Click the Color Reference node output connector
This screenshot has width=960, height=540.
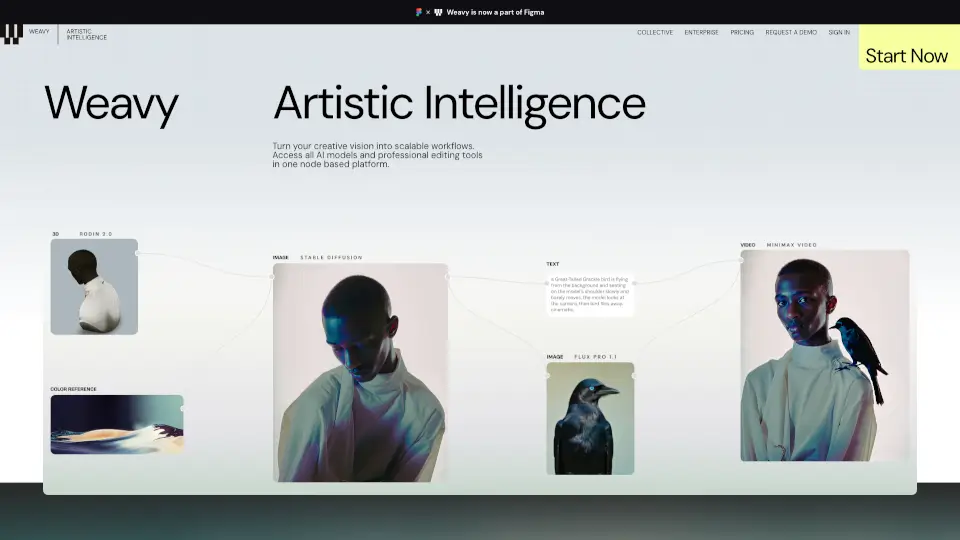pos(184,409)
